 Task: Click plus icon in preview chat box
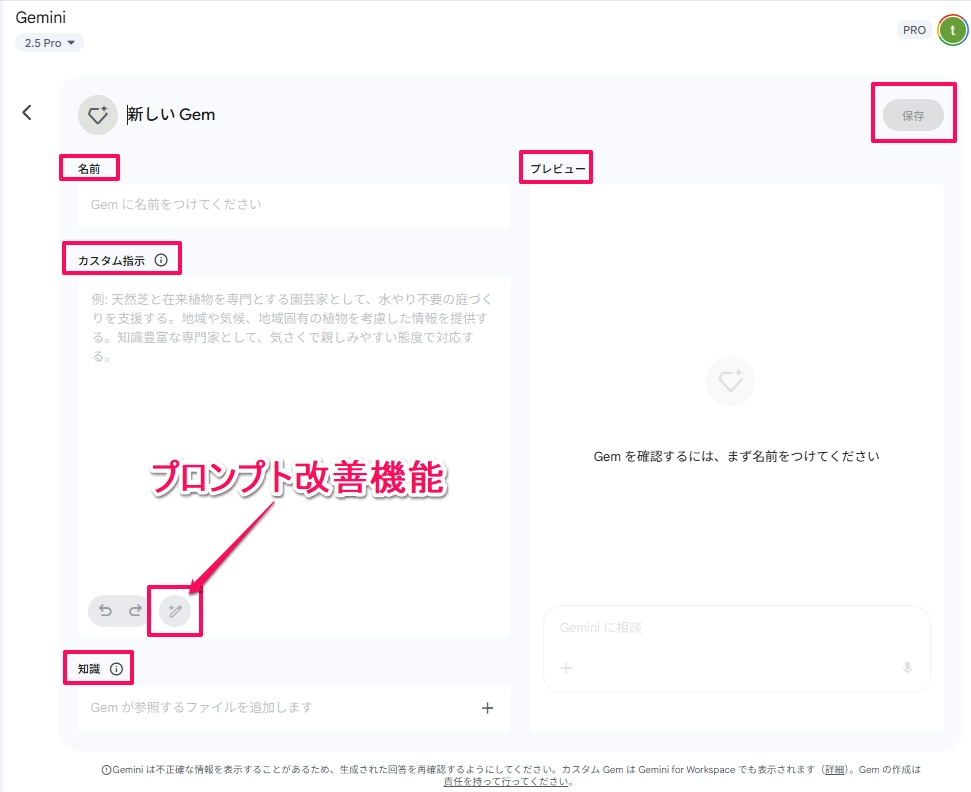(x=566, y=668)
